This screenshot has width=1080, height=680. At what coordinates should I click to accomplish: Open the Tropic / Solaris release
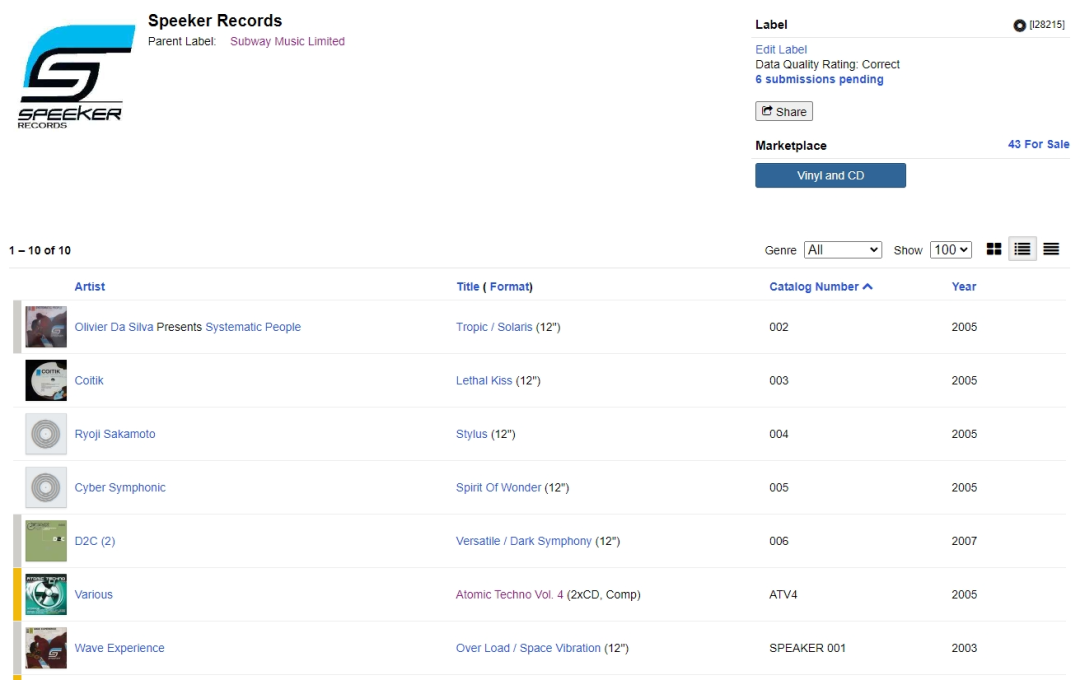tap(494, 327)
